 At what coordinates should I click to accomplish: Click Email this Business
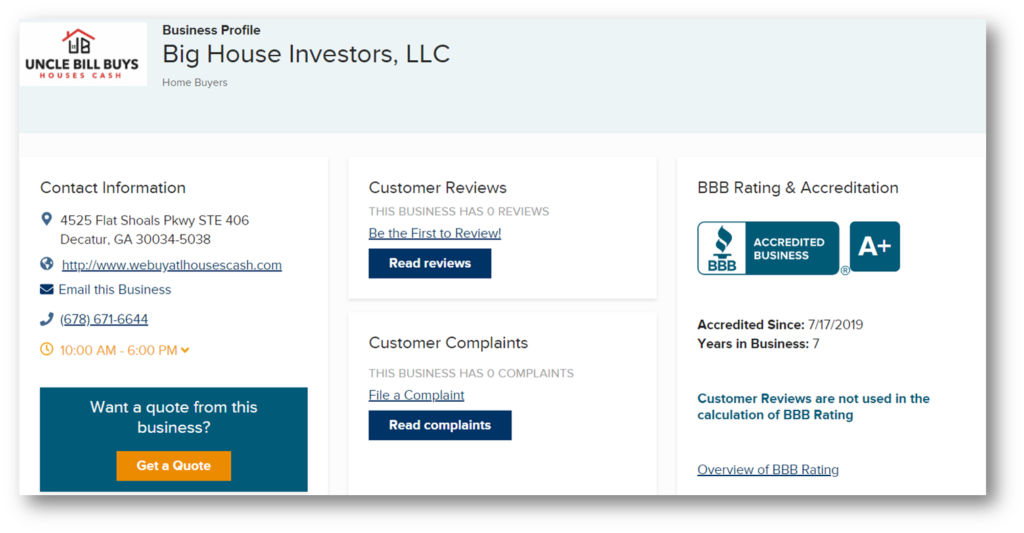click(x=114, y=290)
